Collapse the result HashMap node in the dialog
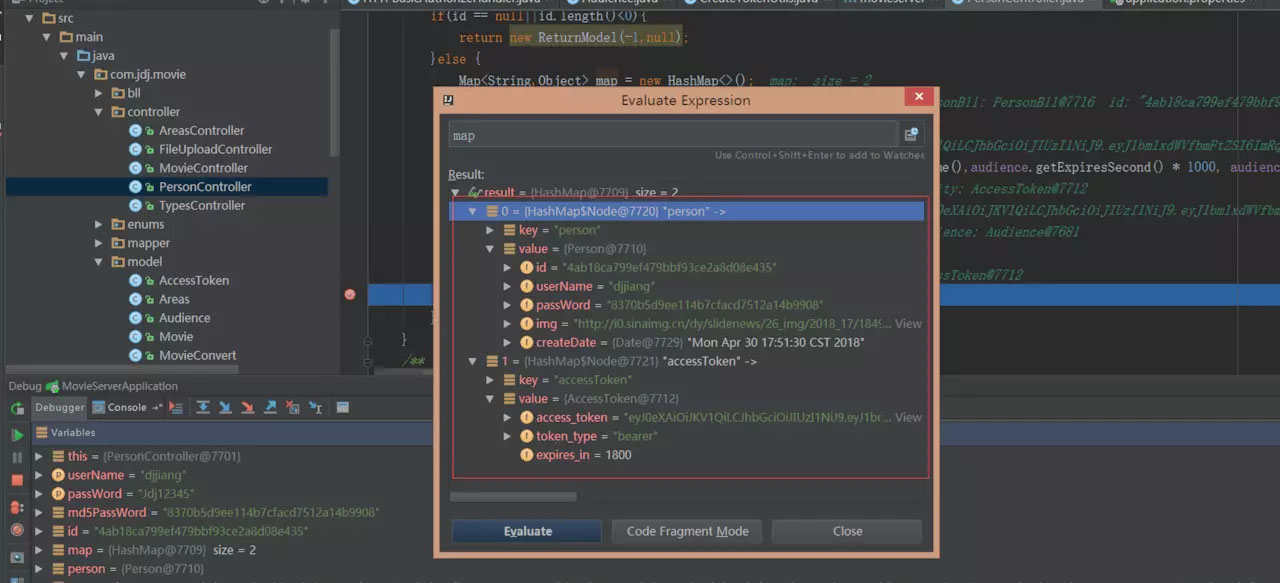 pos(456,192)
